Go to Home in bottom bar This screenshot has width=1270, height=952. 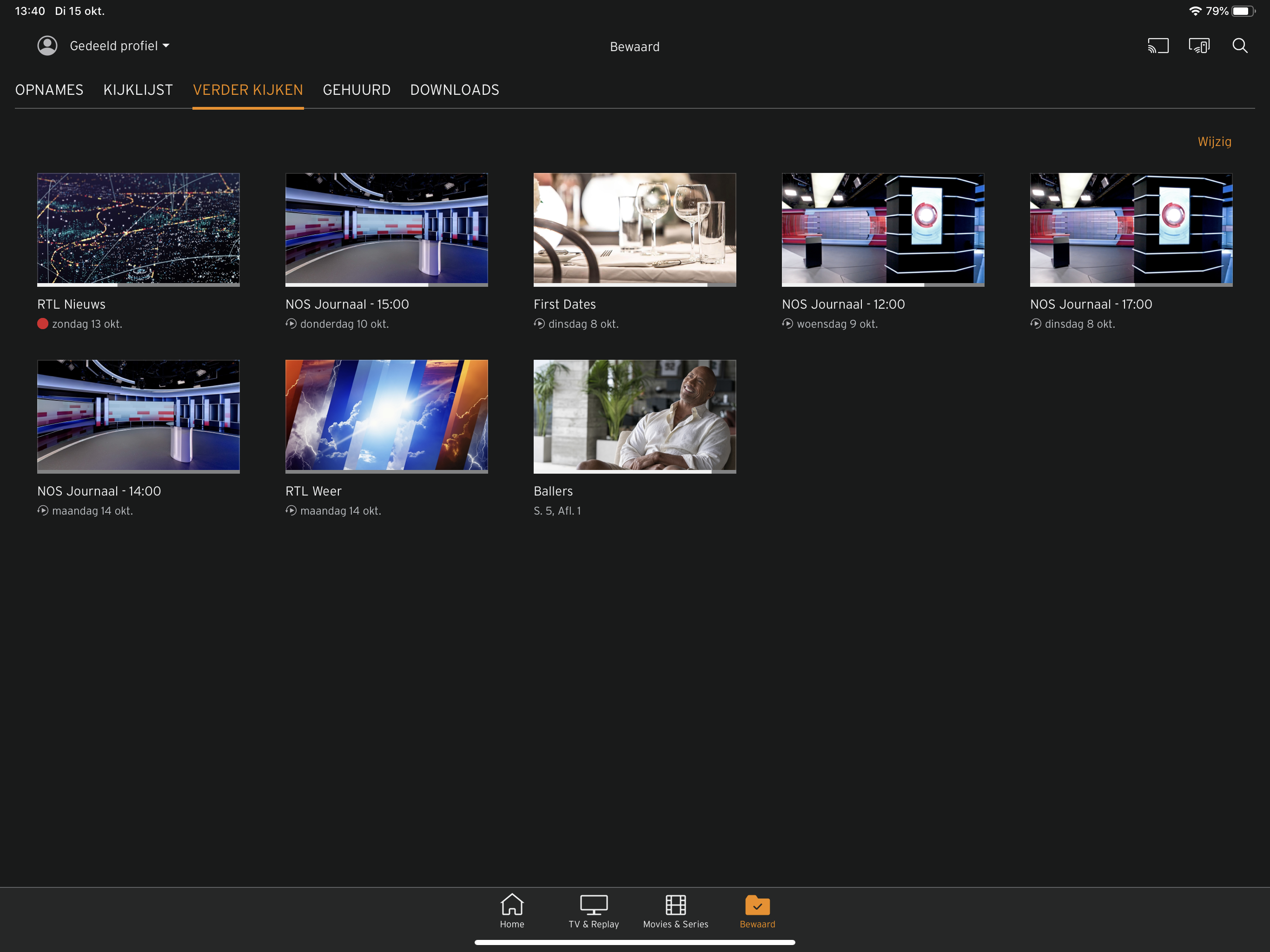pos(511,911)
